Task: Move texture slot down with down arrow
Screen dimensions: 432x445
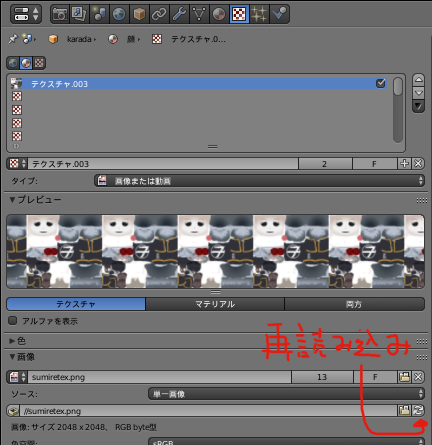Action: tap(419, 93)
